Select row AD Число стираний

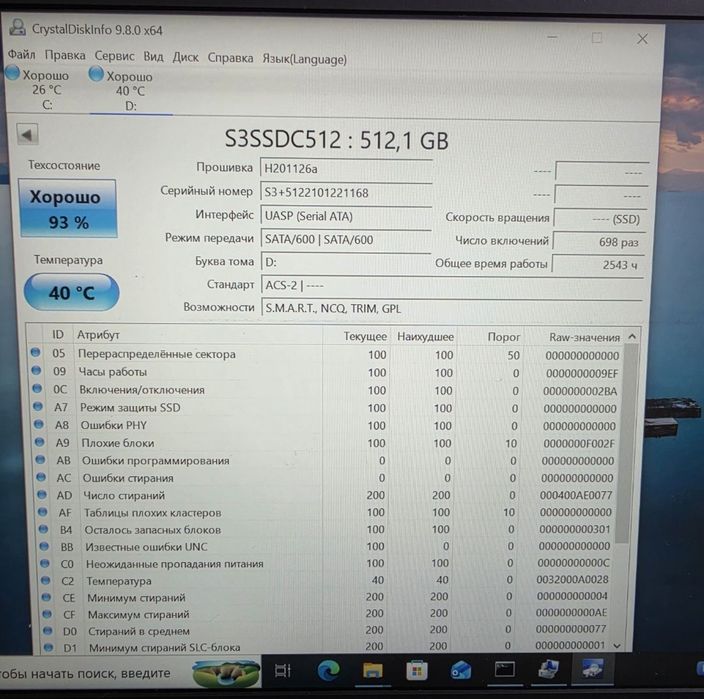coord(326,495)
